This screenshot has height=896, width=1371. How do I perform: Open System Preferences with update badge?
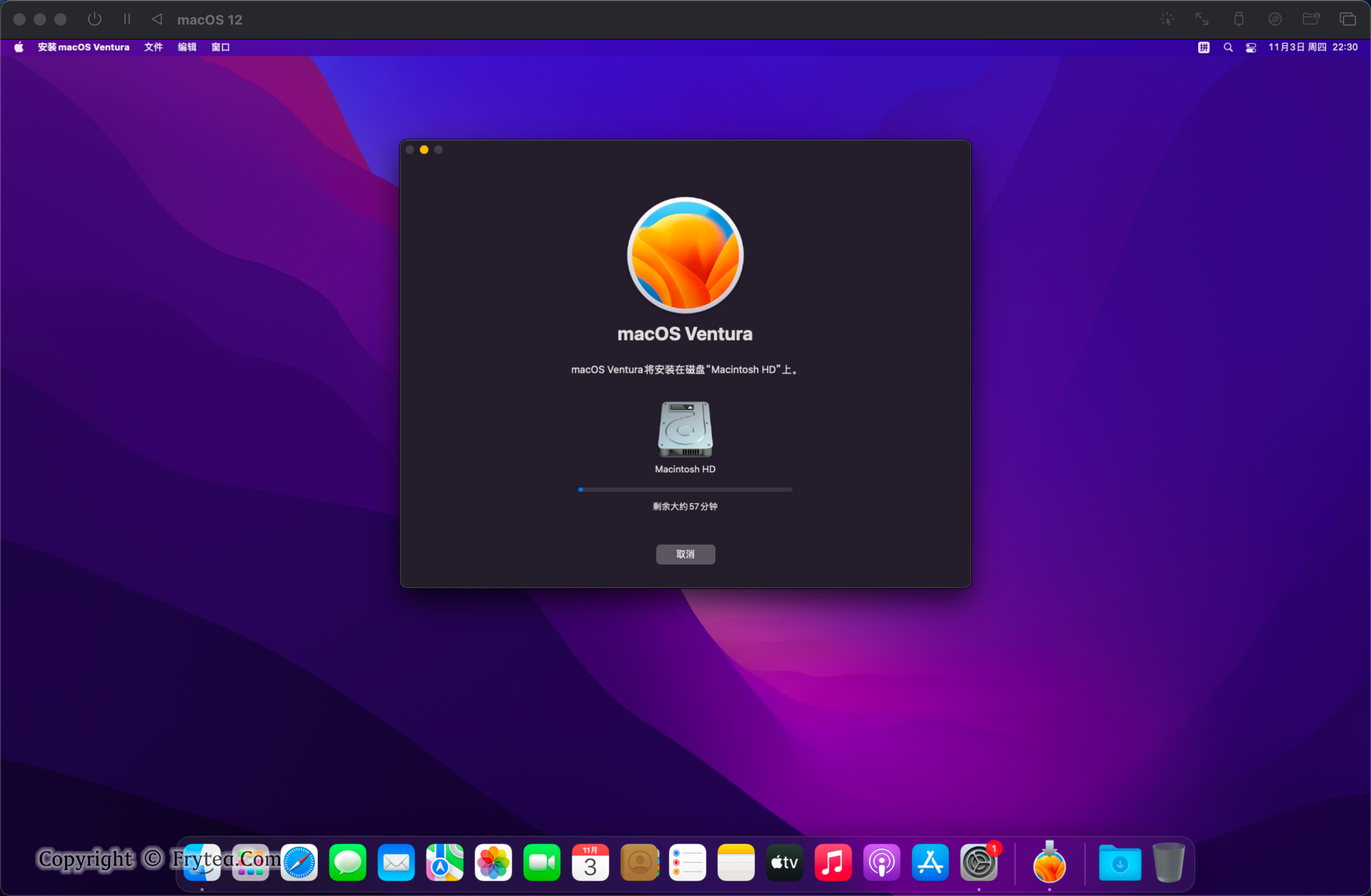pos(979,863)
